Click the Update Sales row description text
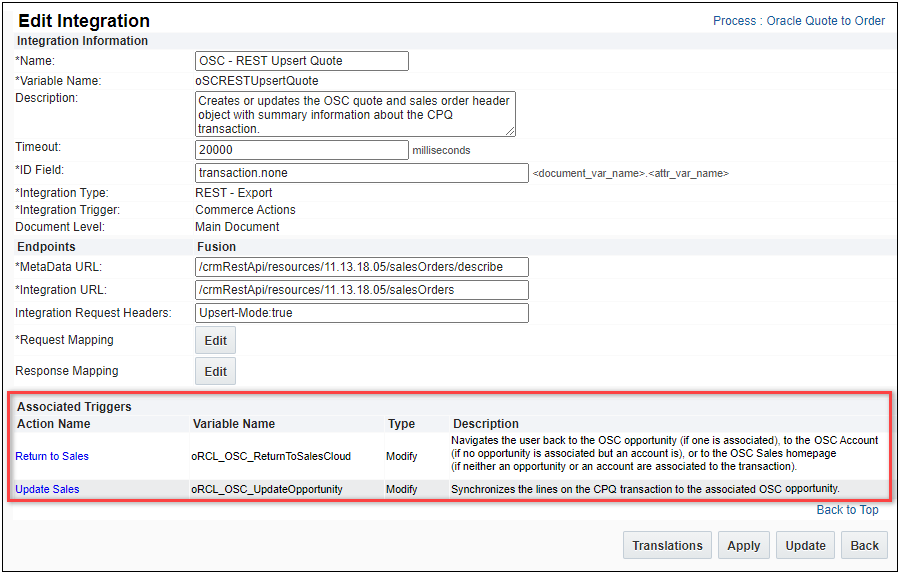 tap(645, 490)
